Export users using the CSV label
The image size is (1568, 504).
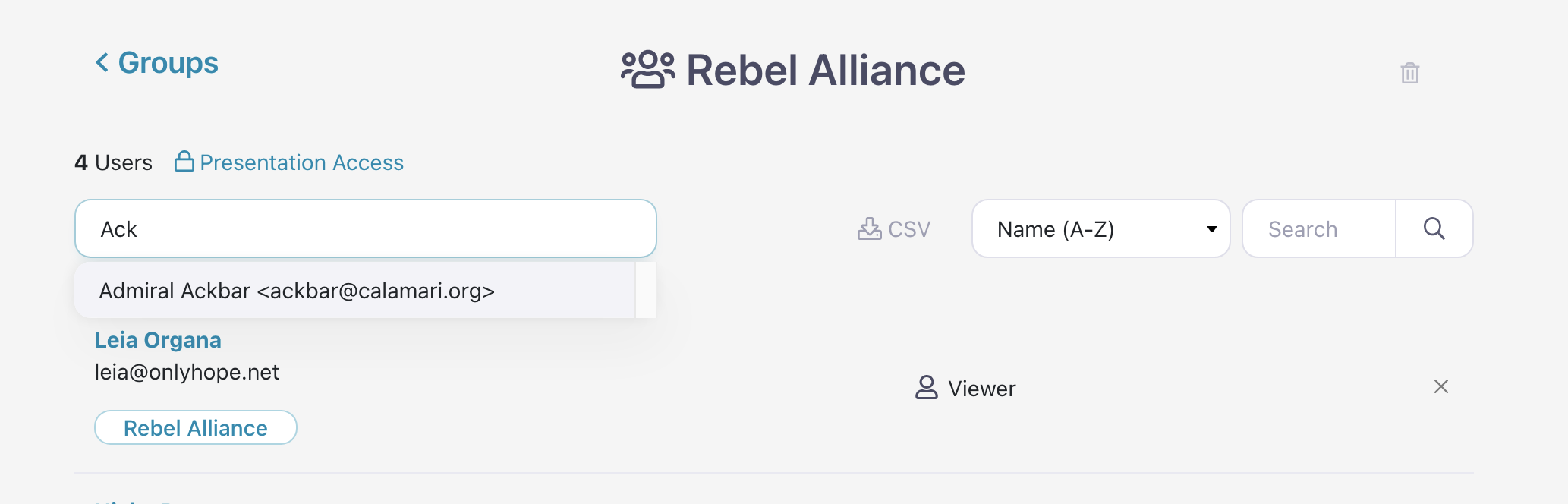[x=908, y=229]
